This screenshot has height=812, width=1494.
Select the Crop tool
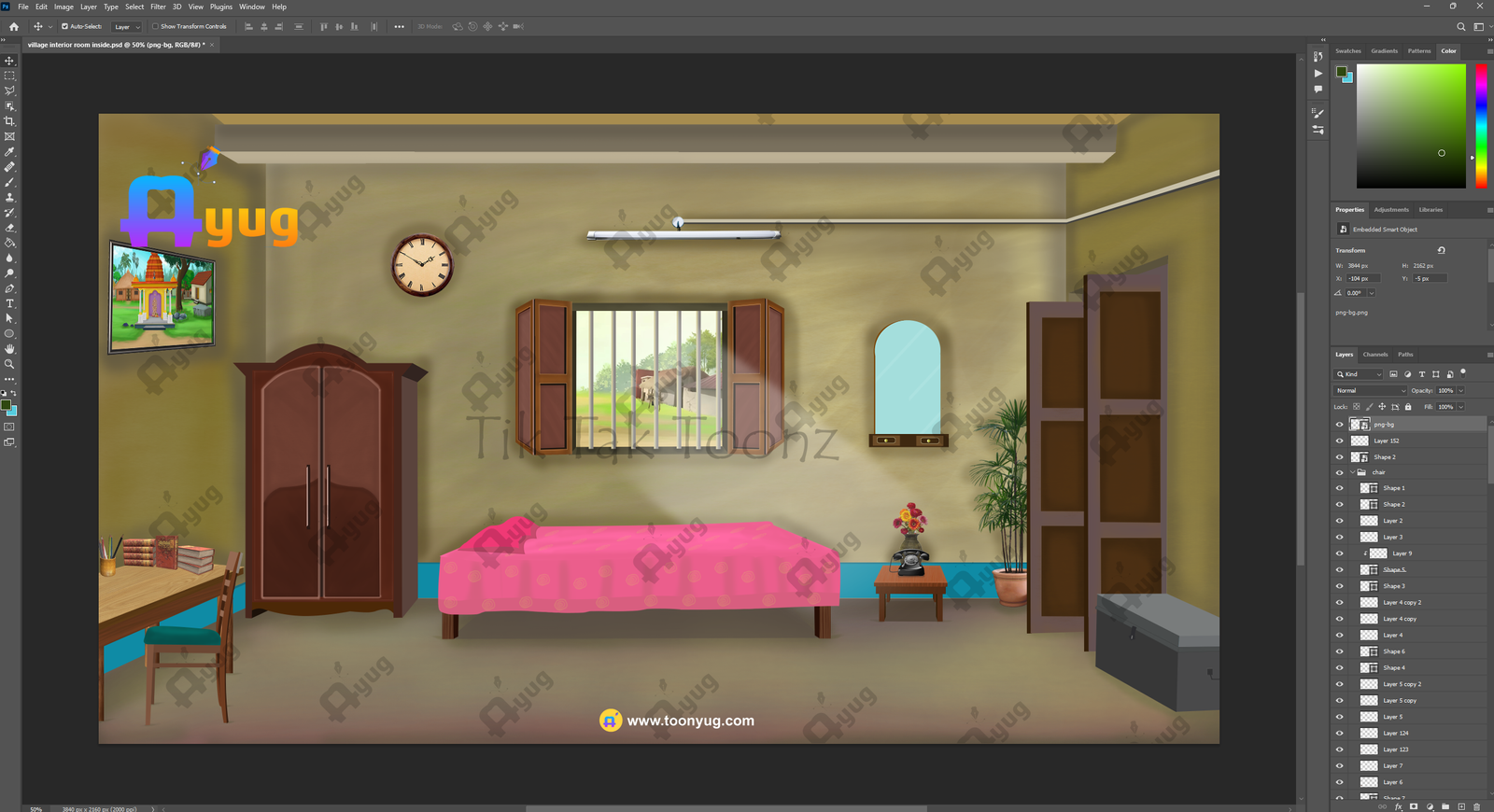[9, 121]
